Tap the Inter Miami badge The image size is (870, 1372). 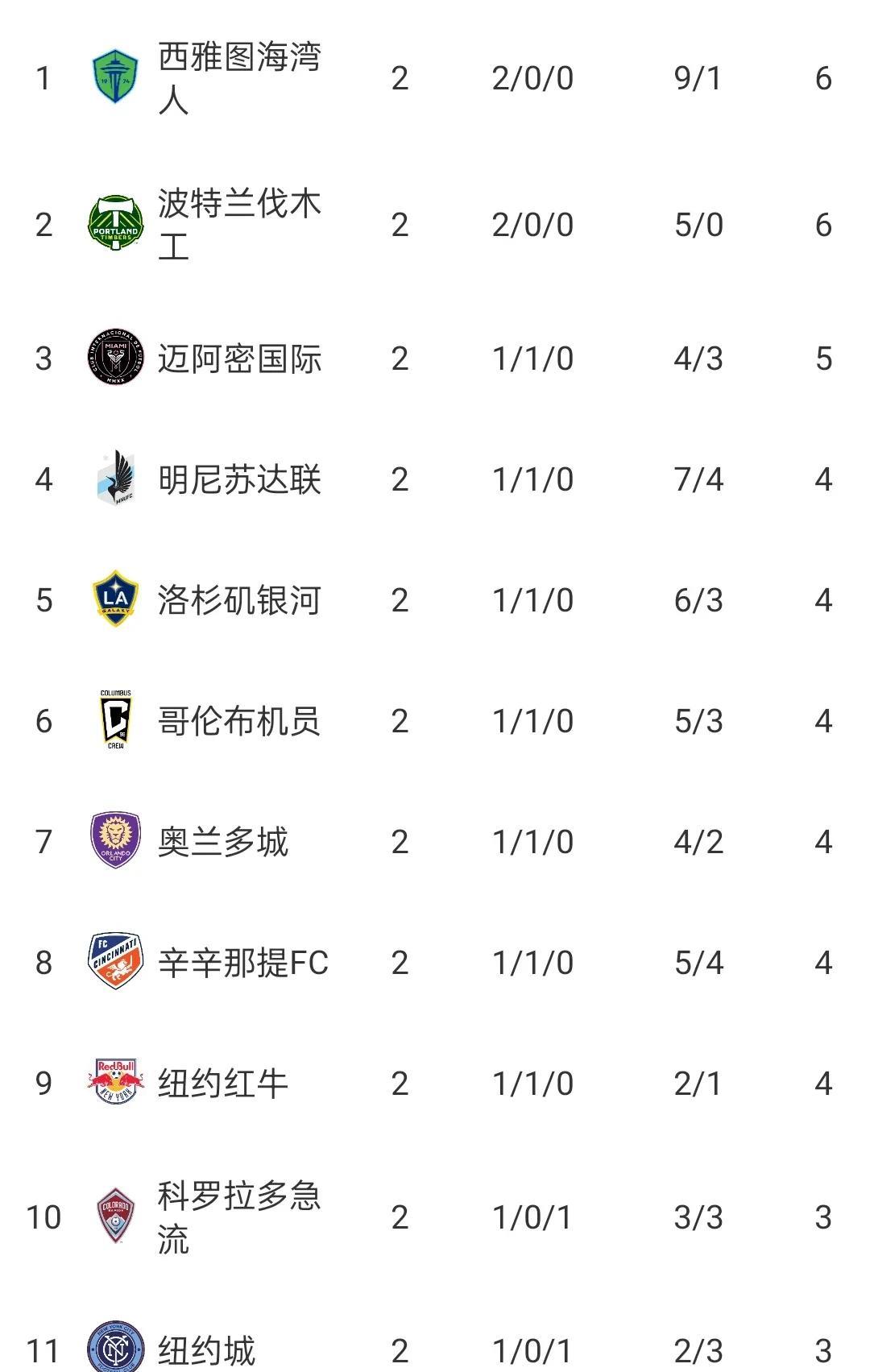(x=115, y=359)
